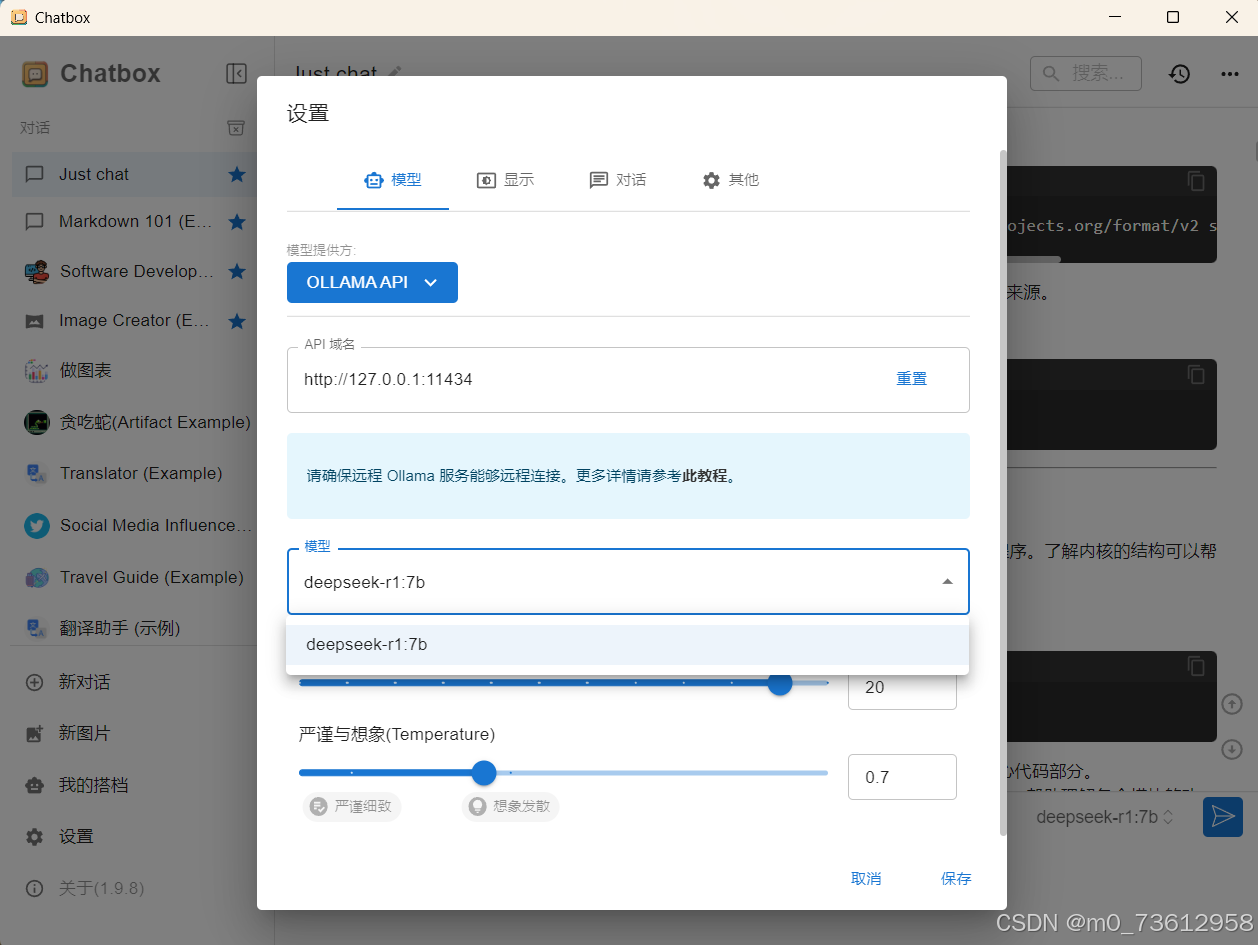This screenshot has height=945, width=1258.
Task: Open chat history clock icon
Action: (1180, 74)
